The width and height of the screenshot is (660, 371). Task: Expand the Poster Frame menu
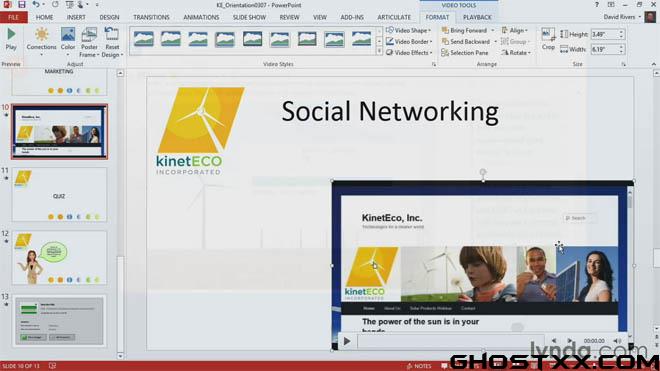[89, 42]
